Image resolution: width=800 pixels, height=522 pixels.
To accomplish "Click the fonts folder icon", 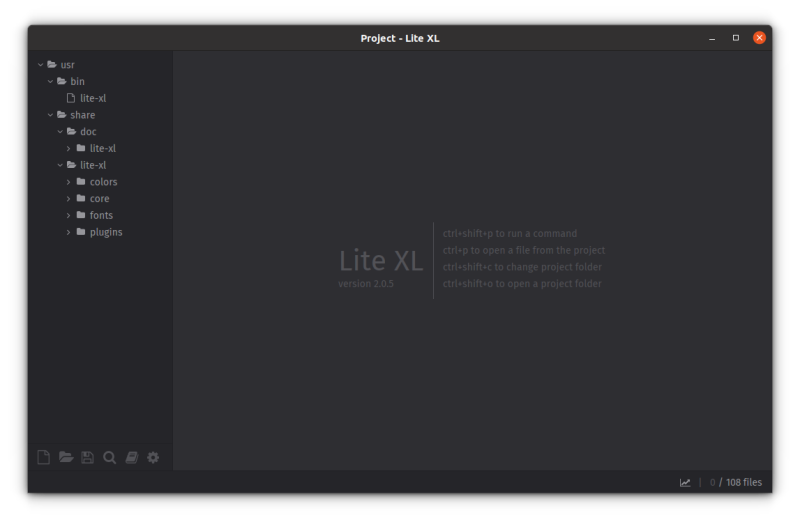I will click(81, 215).
